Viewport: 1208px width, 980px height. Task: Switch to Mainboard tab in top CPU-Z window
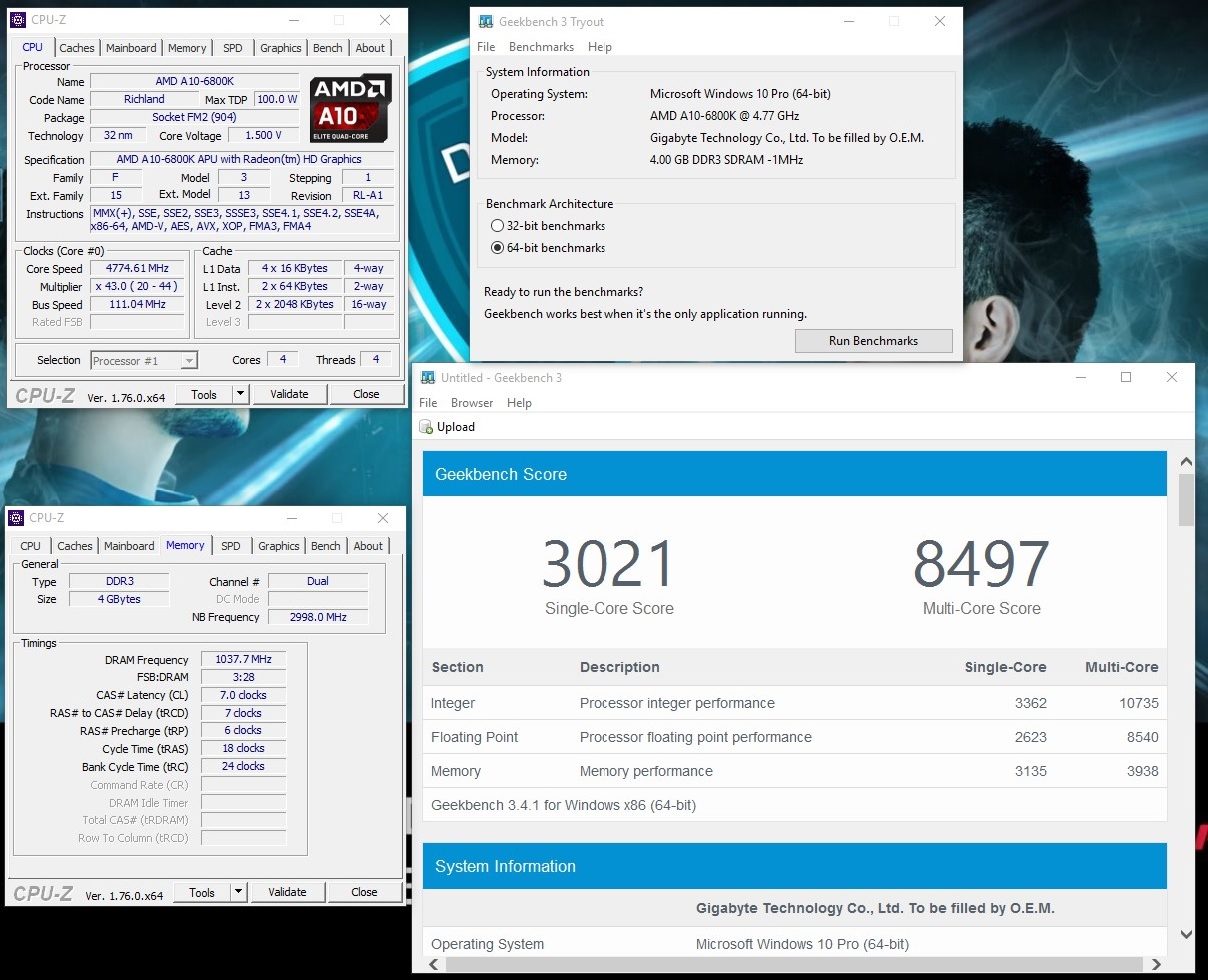132,48
